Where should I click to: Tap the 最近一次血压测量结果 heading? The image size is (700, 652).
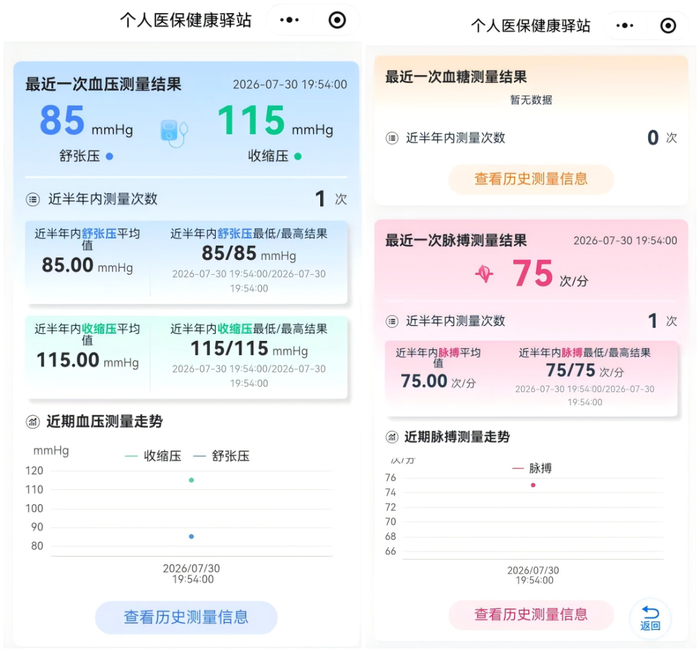103,84
